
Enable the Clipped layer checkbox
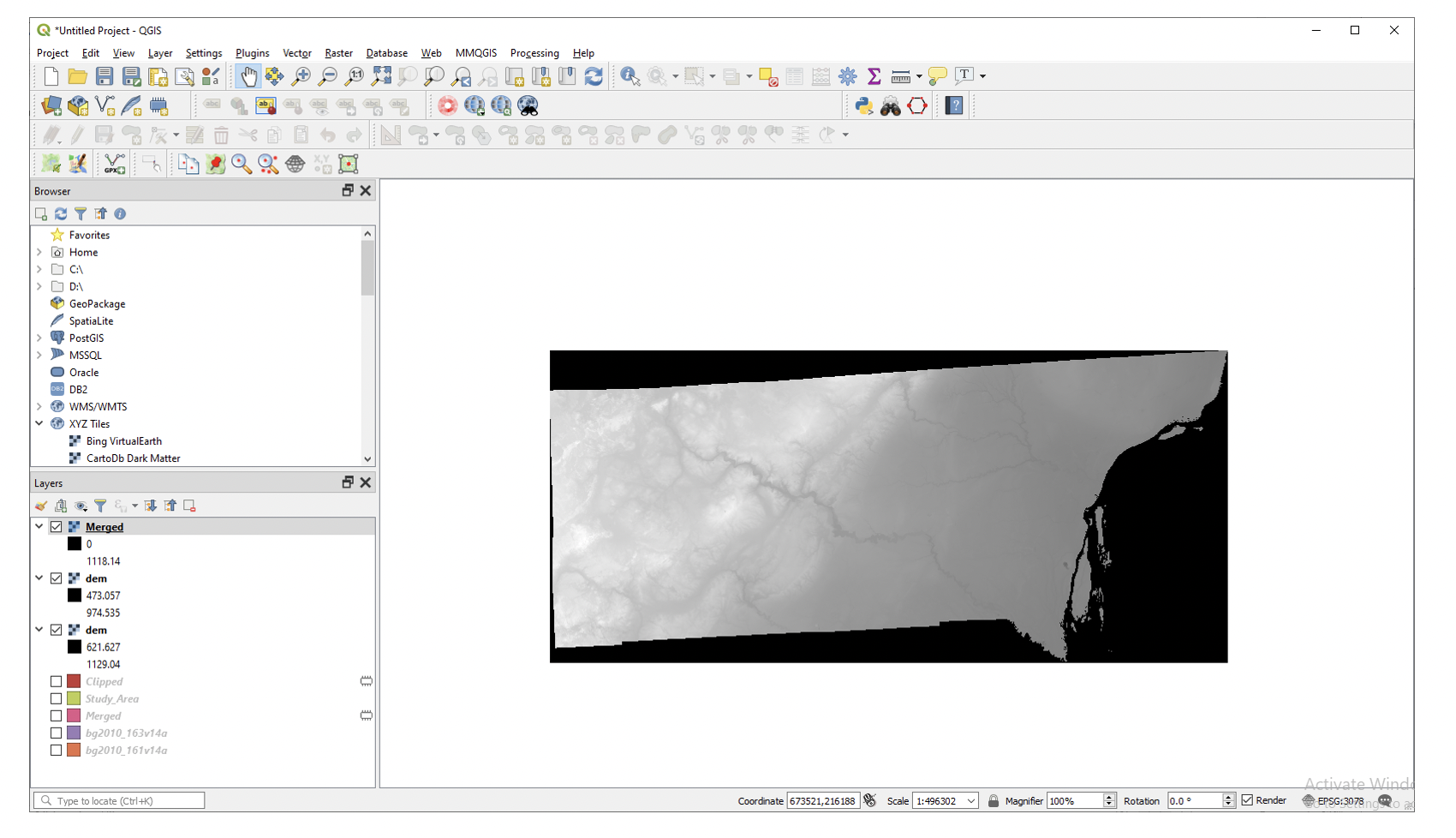(57, 681)
